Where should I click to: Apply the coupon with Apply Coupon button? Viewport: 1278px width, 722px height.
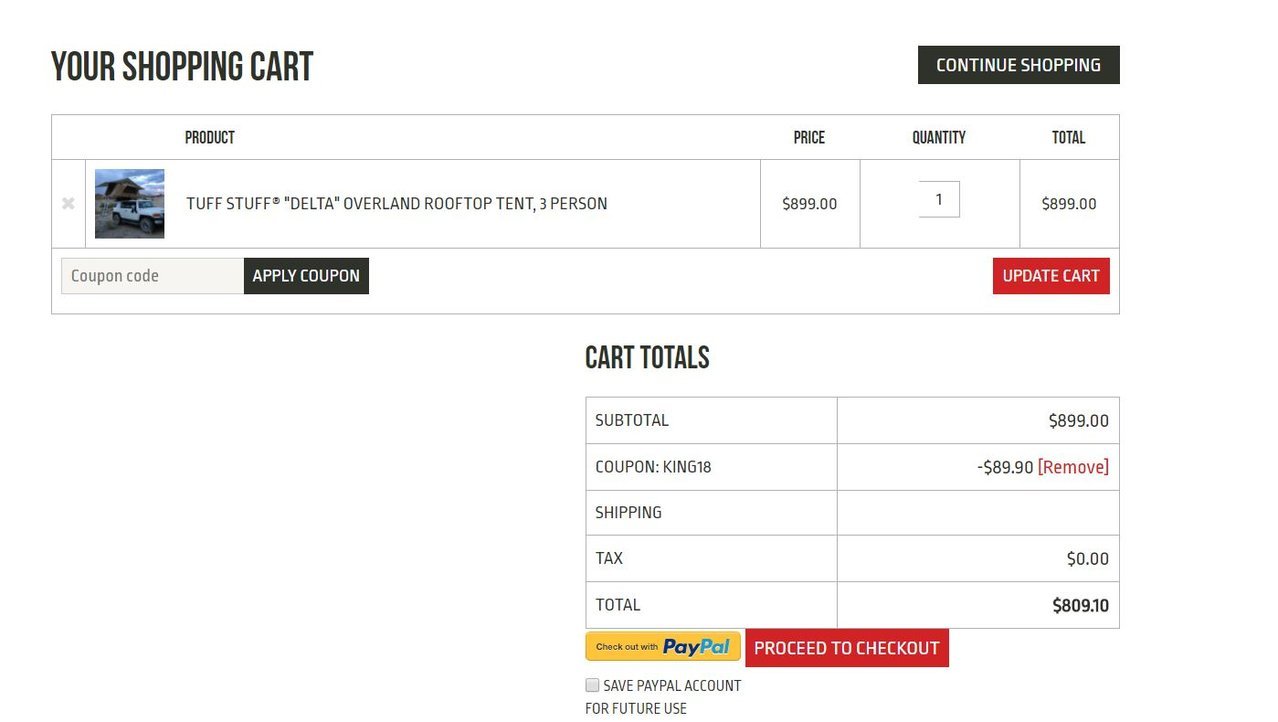click(x=306, y=276)
